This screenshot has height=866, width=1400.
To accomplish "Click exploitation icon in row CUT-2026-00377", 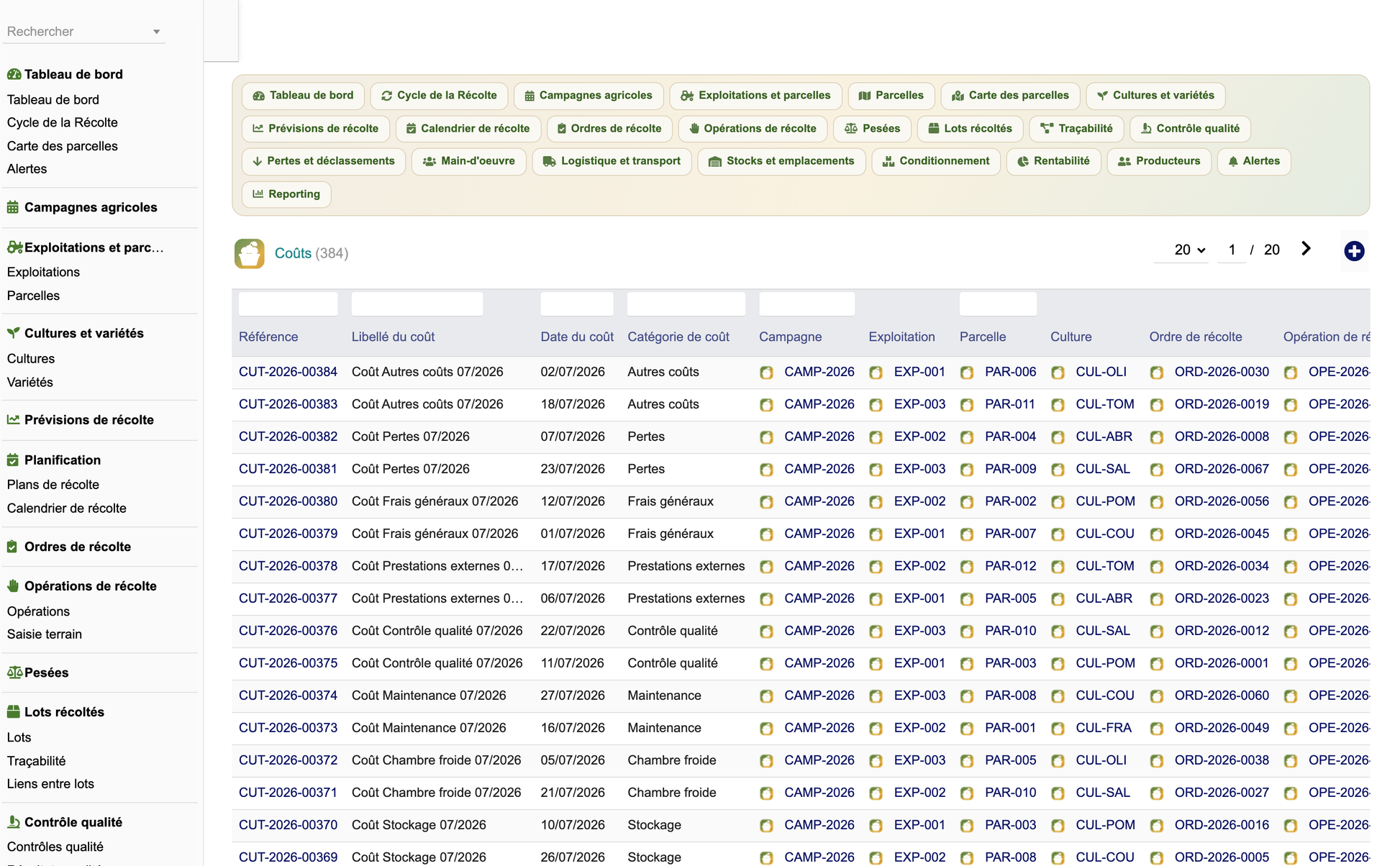I will point(876,599).
